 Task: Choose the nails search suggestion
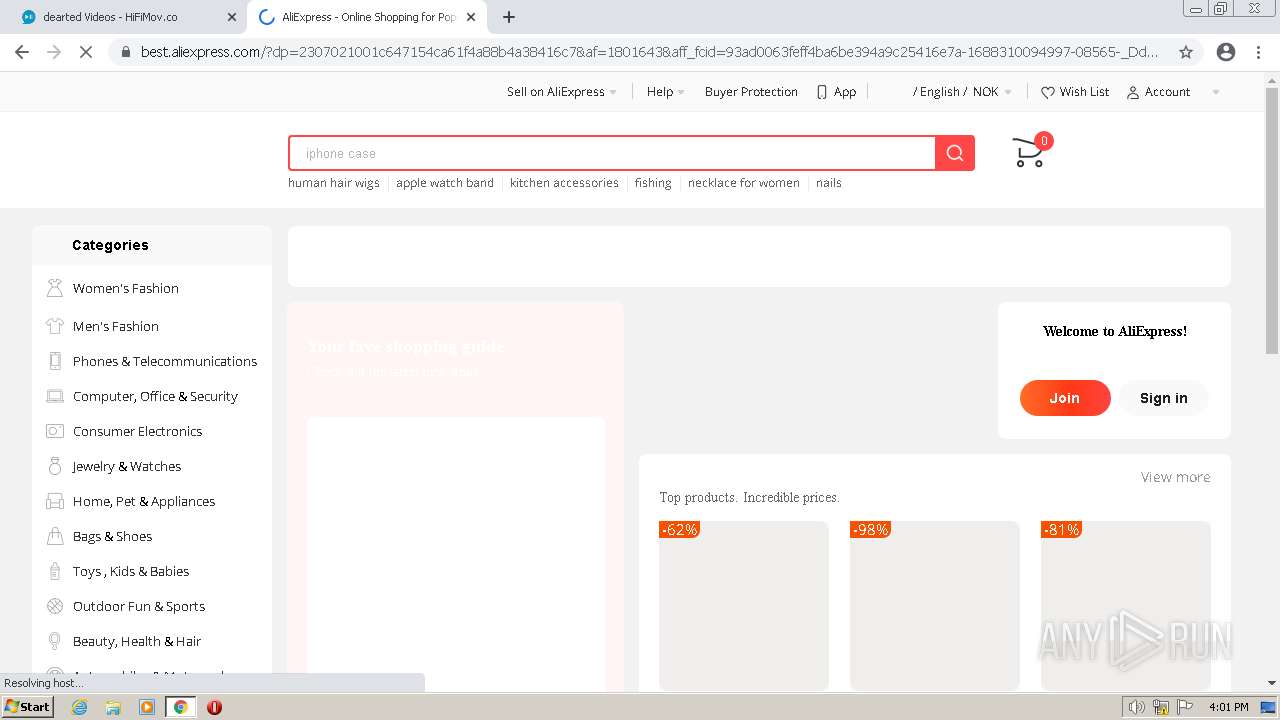click(829, 183)
